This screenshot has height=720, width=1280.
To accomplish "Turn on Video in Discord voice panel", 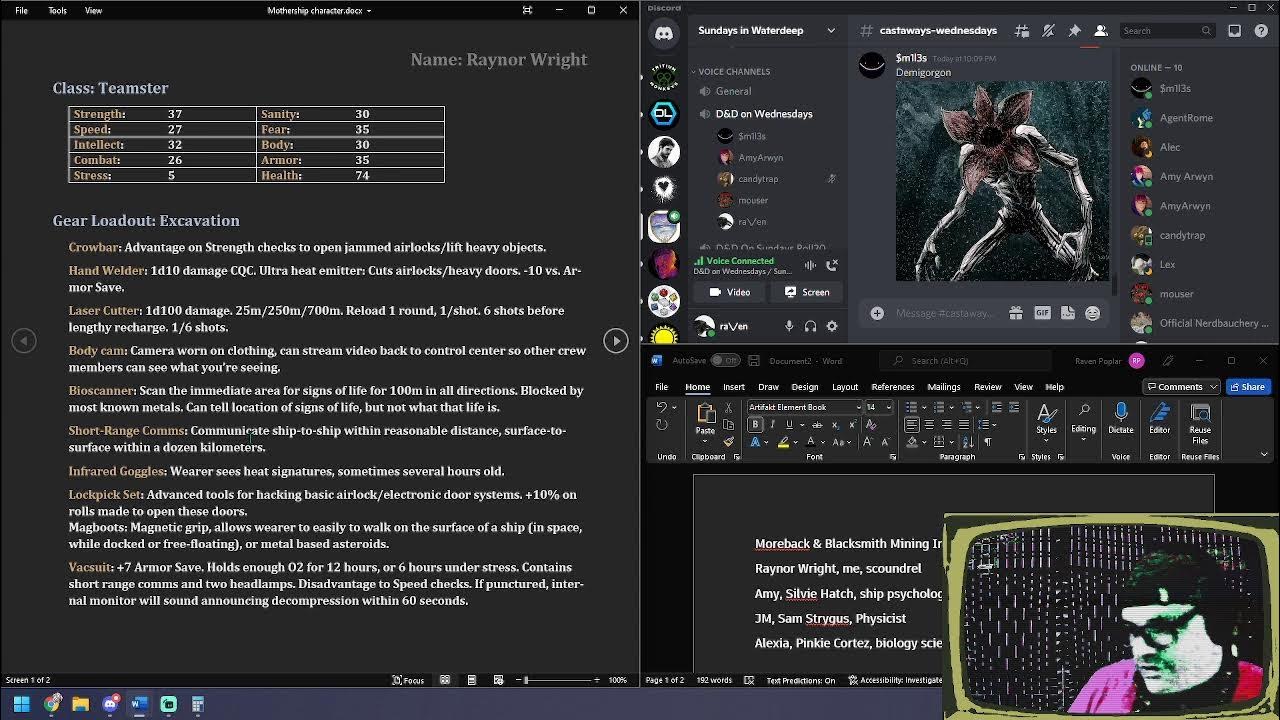I will tap(730, 292).
